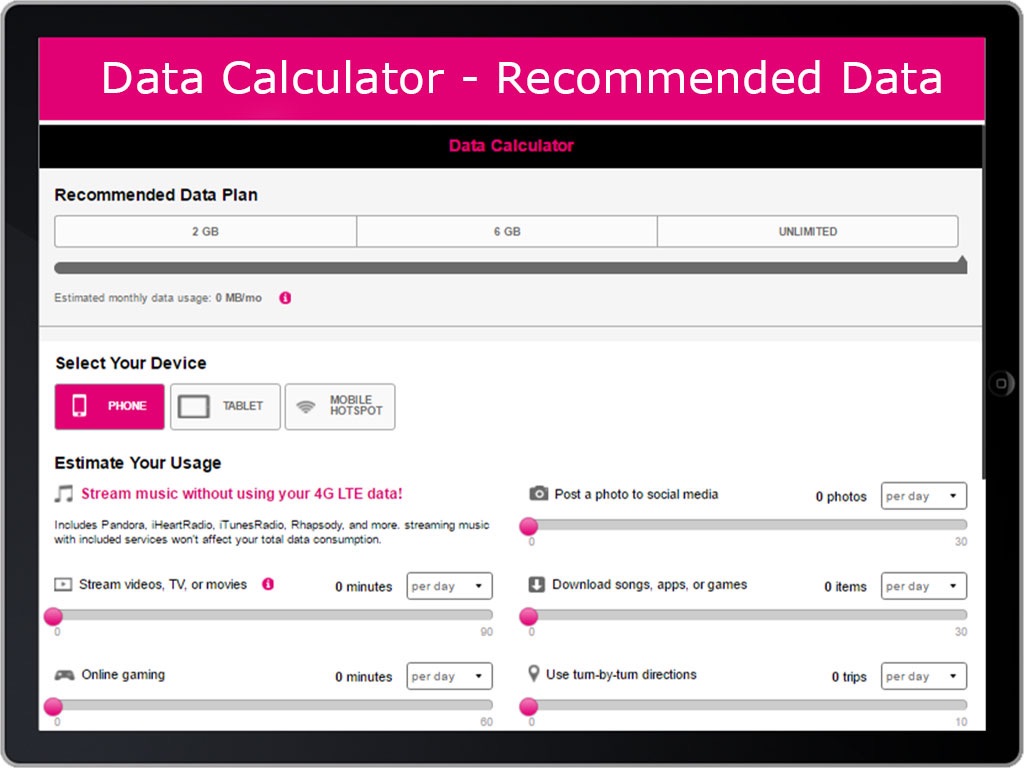Choose the 2 GB data plan segment
Viewport: 1024px width, 768px height.
[x=206, y=231]
